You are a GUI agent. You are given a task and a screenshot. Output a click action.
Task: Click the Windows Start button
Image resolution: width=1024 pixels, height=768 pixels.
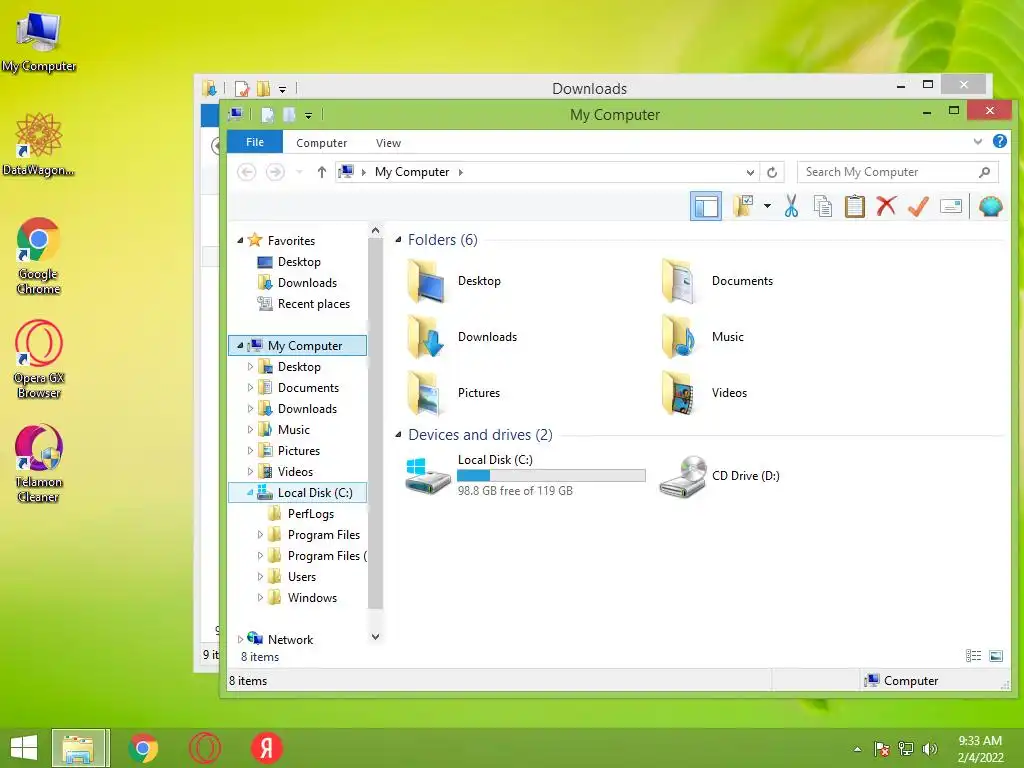pyautogui.click(x=24, y=748)
